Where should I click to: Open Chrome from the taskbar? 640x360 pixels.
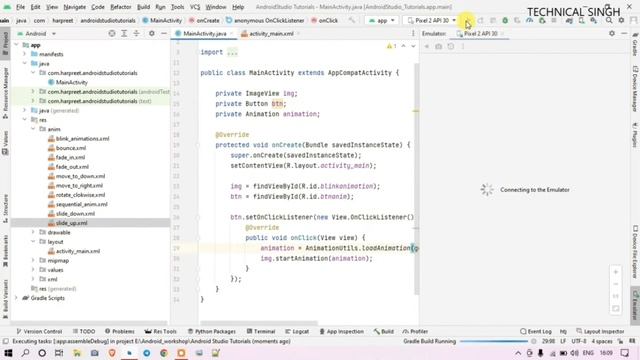(164, 353)
